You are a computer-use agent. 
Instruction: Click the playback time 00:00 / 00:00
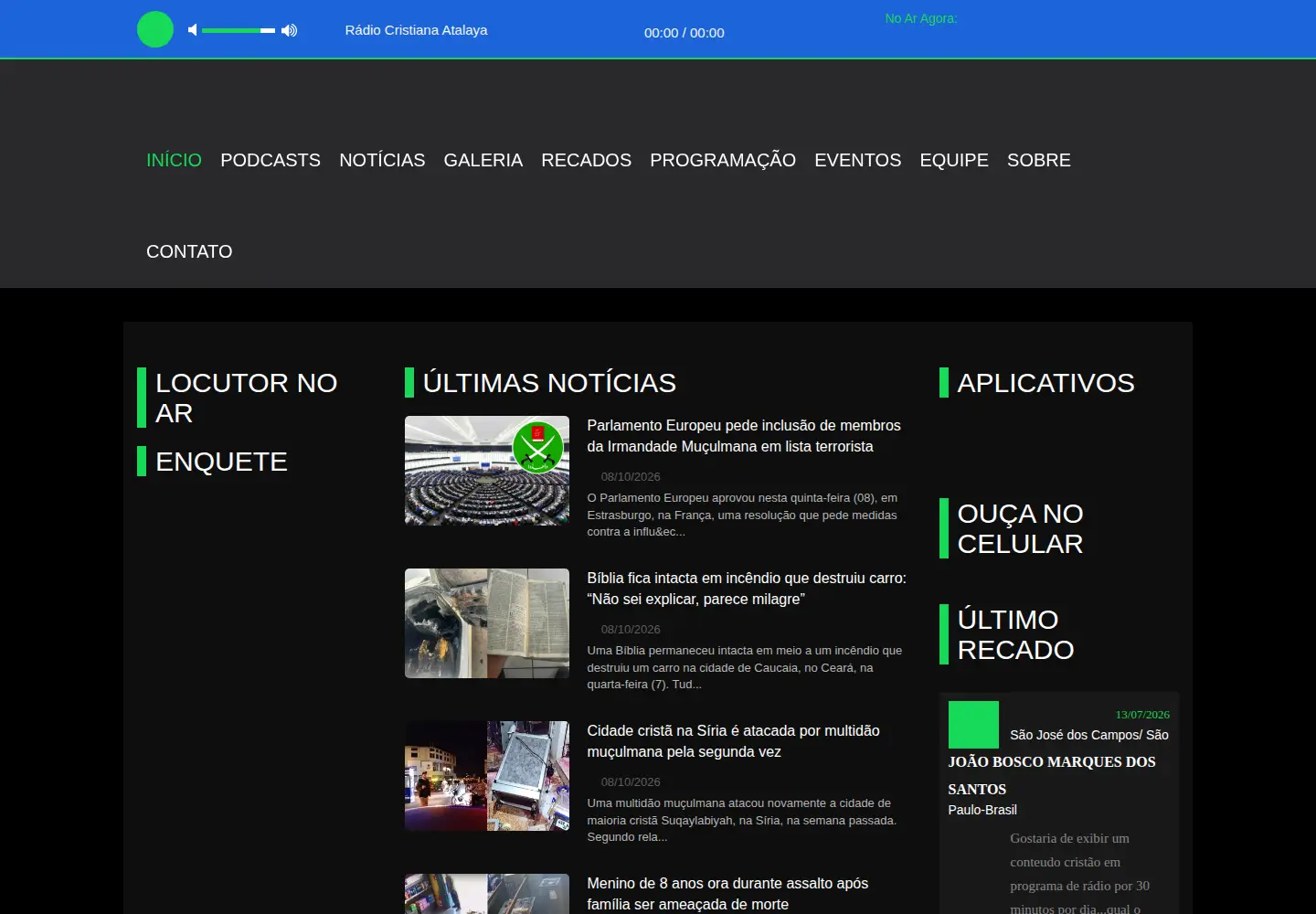(685, 33)
